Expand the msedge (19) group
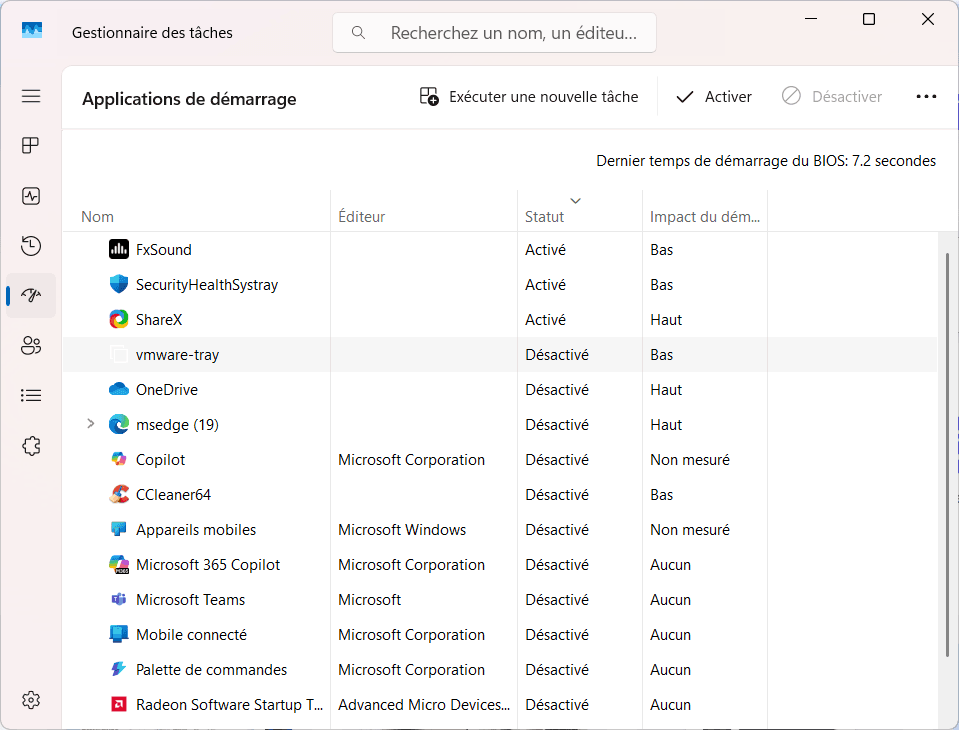 pos(91,424)
